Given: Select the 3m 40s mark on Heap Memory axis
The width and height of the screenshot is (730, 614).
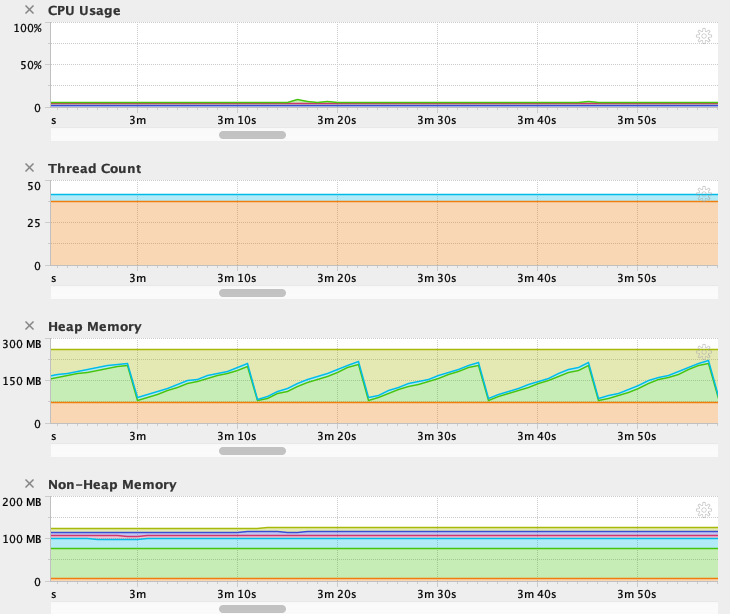Looking at the screenshot, I should point(537,437).
